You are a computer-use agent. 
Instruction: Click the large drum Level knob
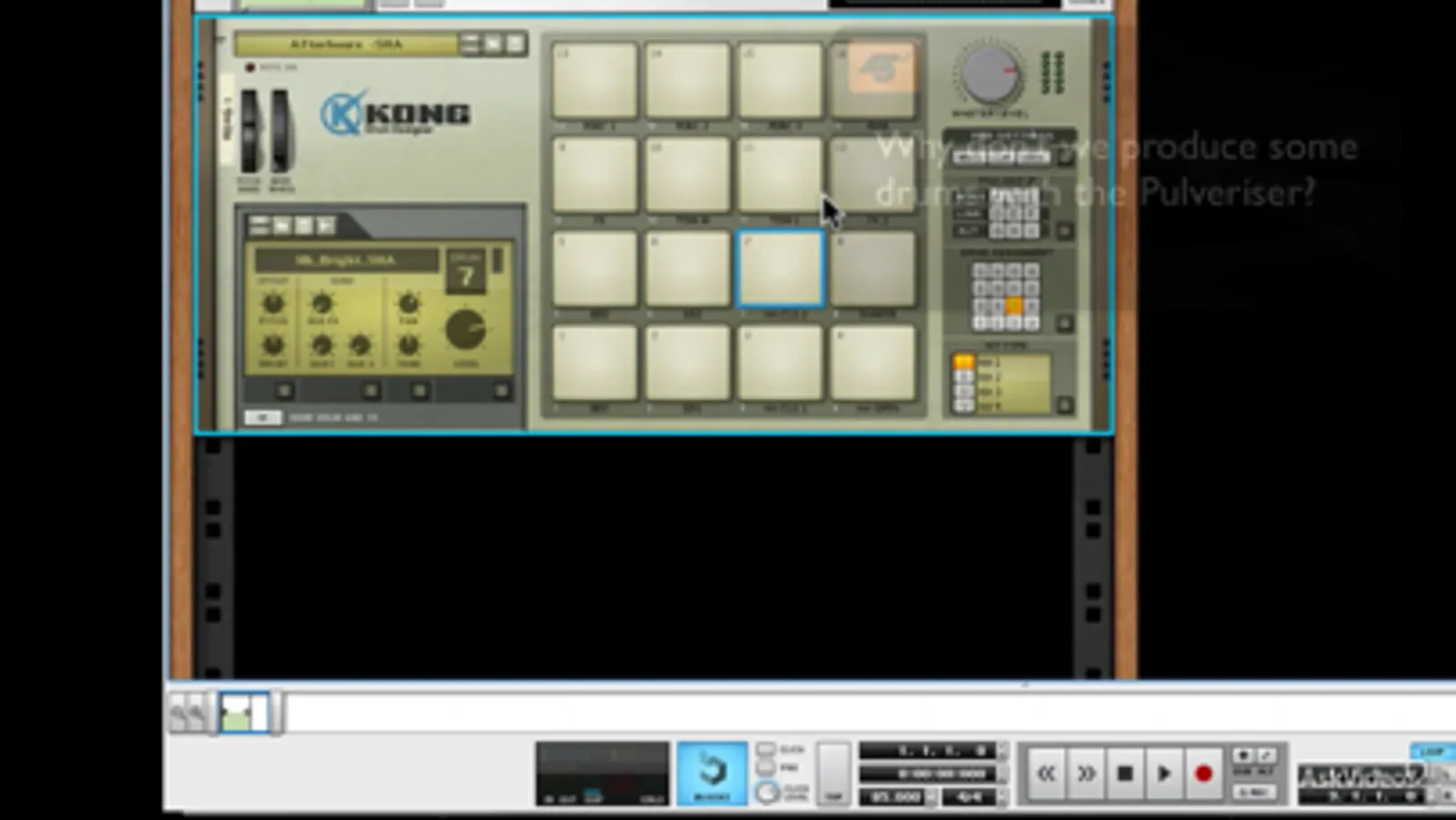pos(465,331)
